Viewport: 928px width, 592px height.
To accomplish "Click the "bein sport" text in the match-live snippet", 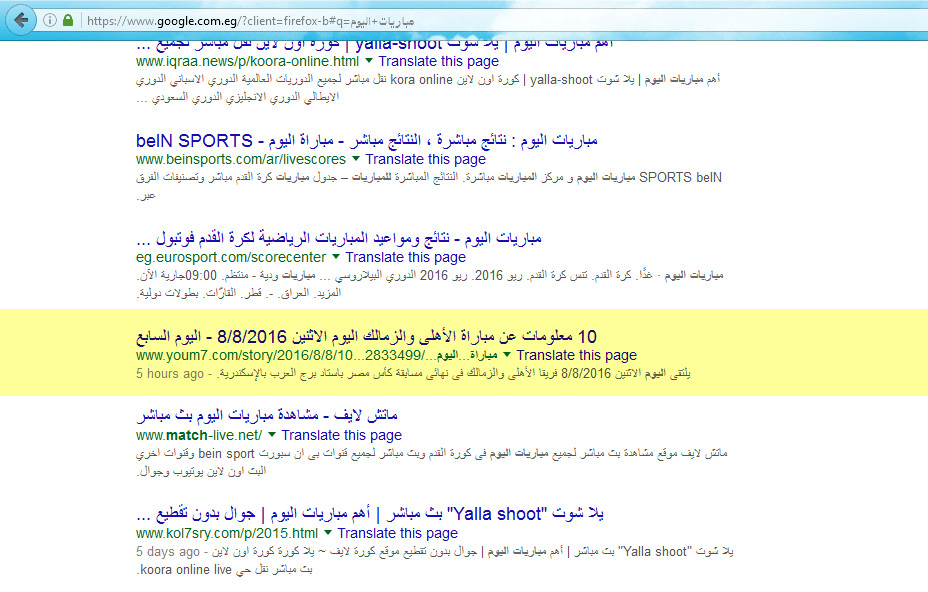I will click(x=226, y=454).
